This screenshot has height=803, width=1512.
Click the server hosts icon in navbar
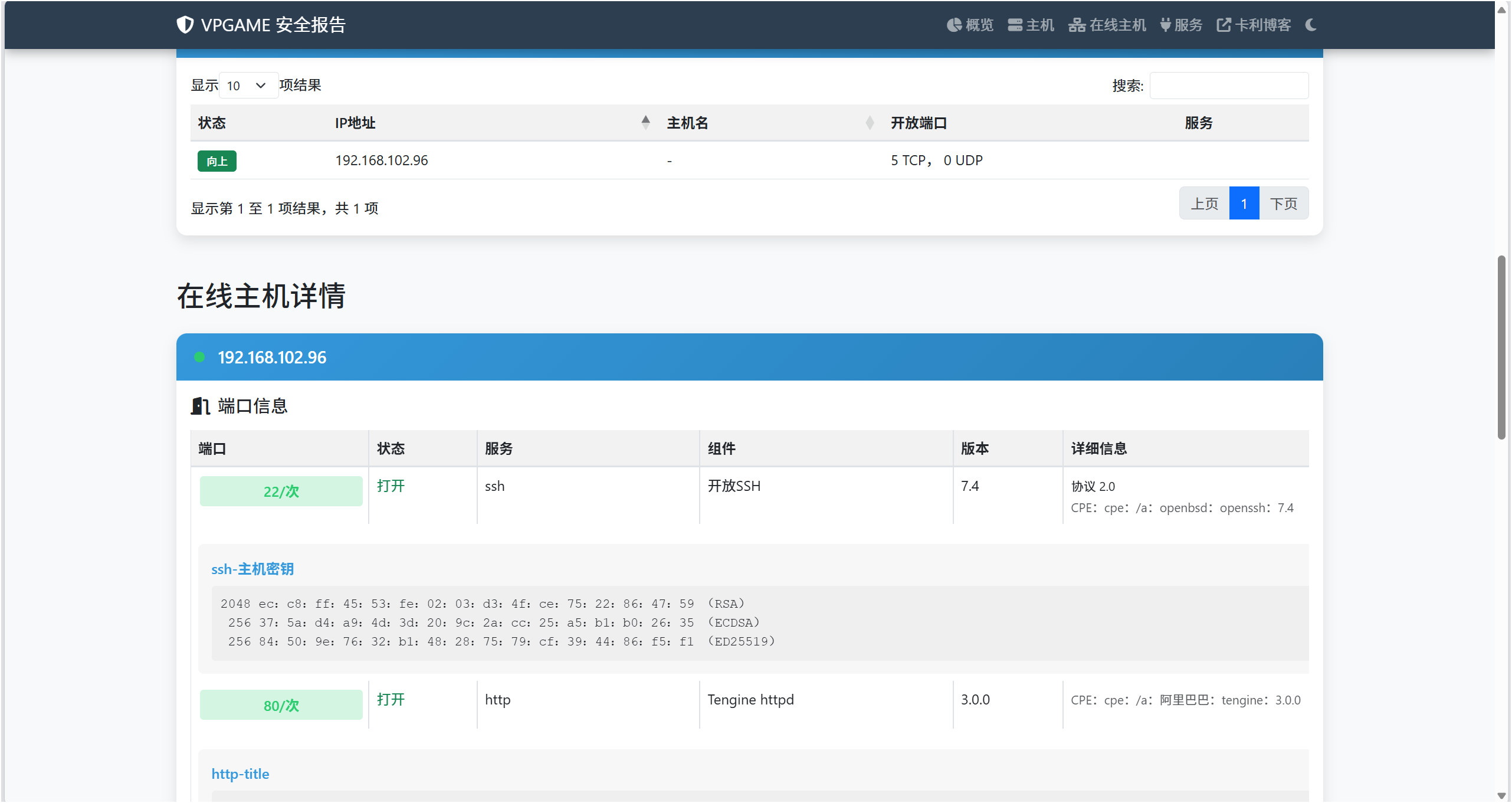1015,25
